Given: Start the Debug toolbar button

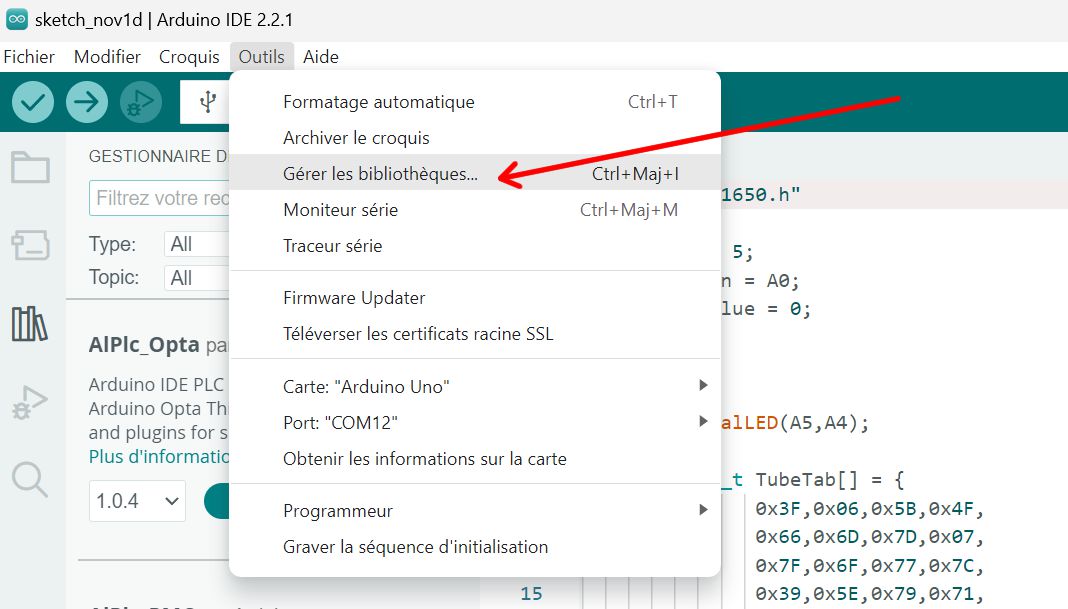Looking at the screenshot, I should point(141,102).
